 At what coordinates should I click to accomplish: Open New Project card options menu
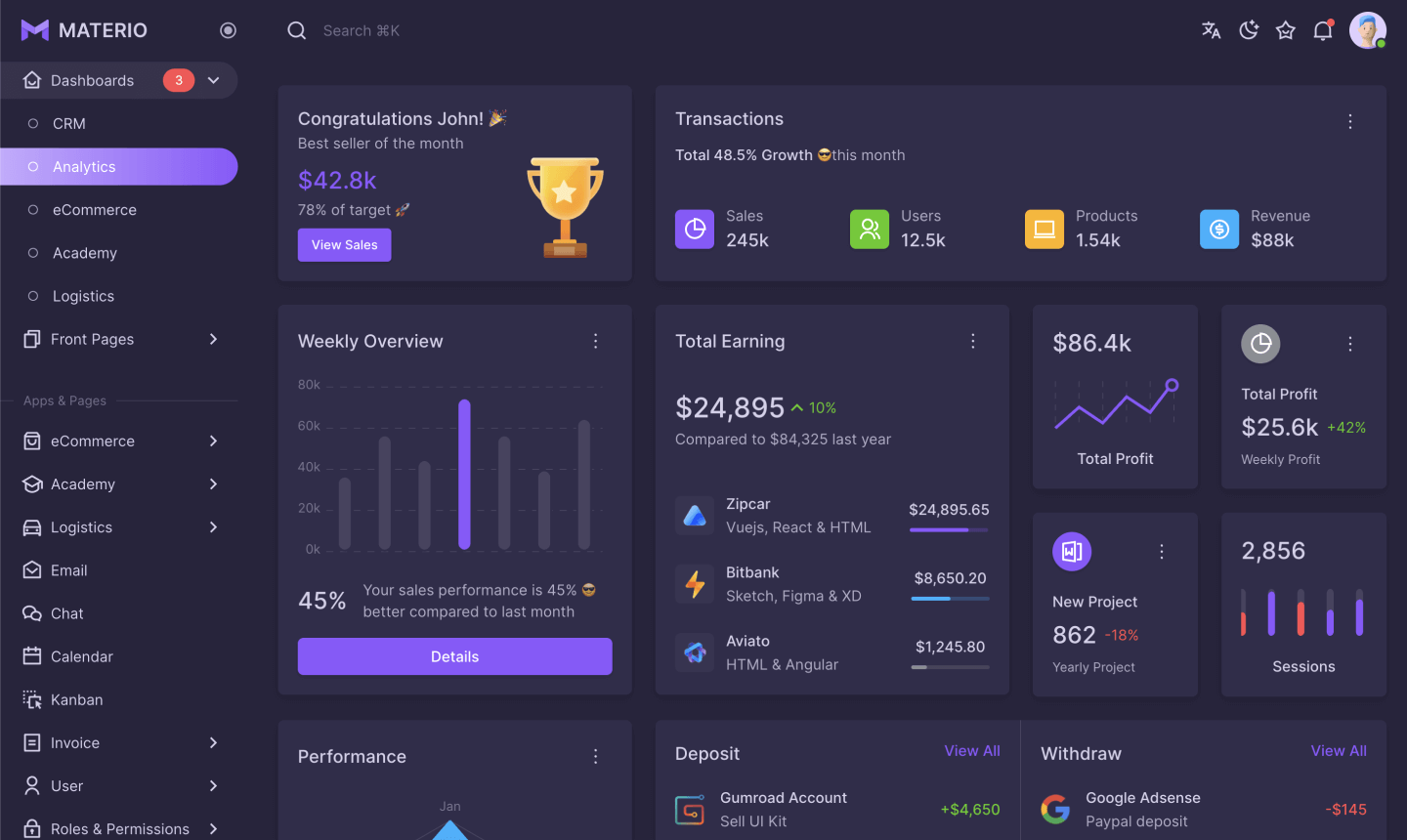tap(1162, 552)
